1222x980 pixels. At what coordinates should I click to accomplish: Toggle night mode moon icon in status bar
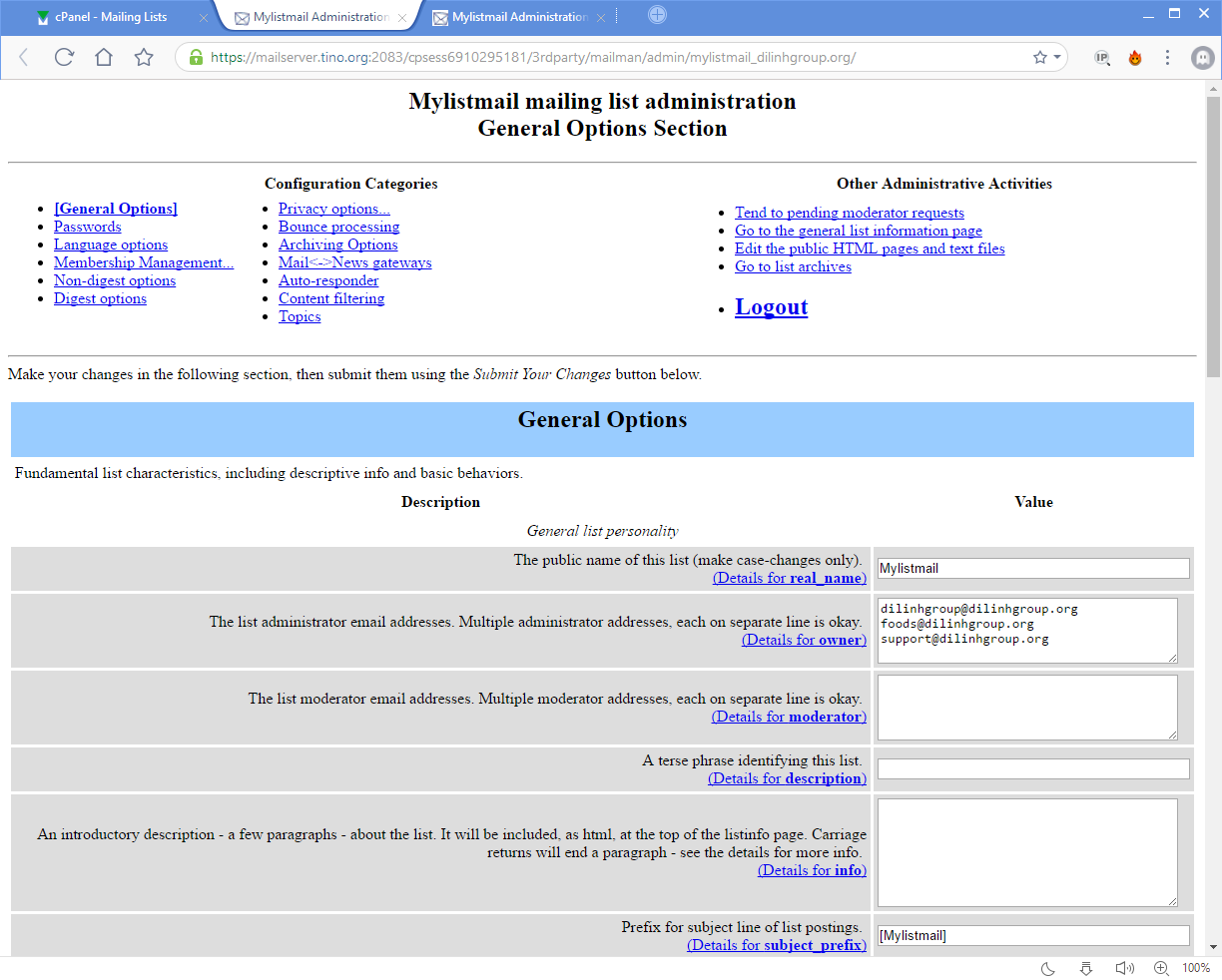pos(1048,968)
